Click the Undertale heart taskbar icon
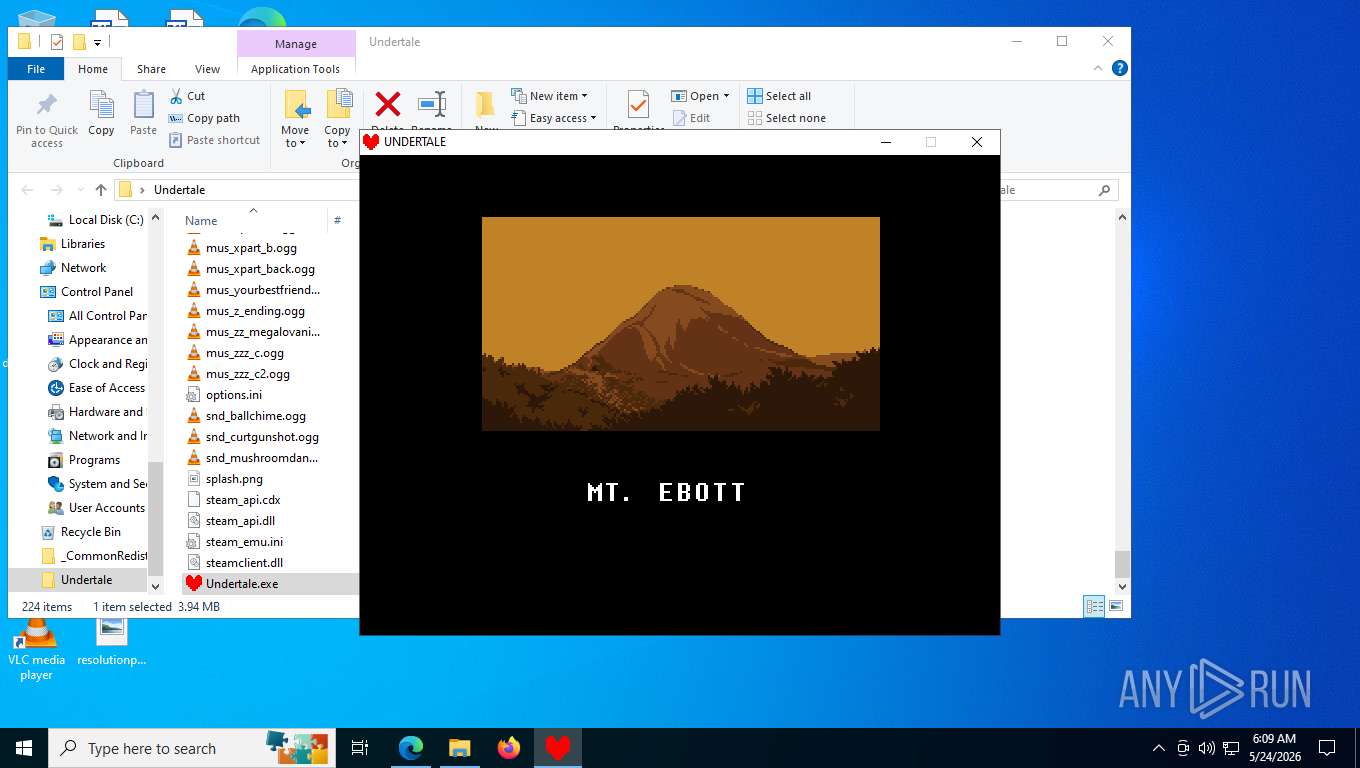This screenshot has height=768, width=1360. [x=558, y=748]
